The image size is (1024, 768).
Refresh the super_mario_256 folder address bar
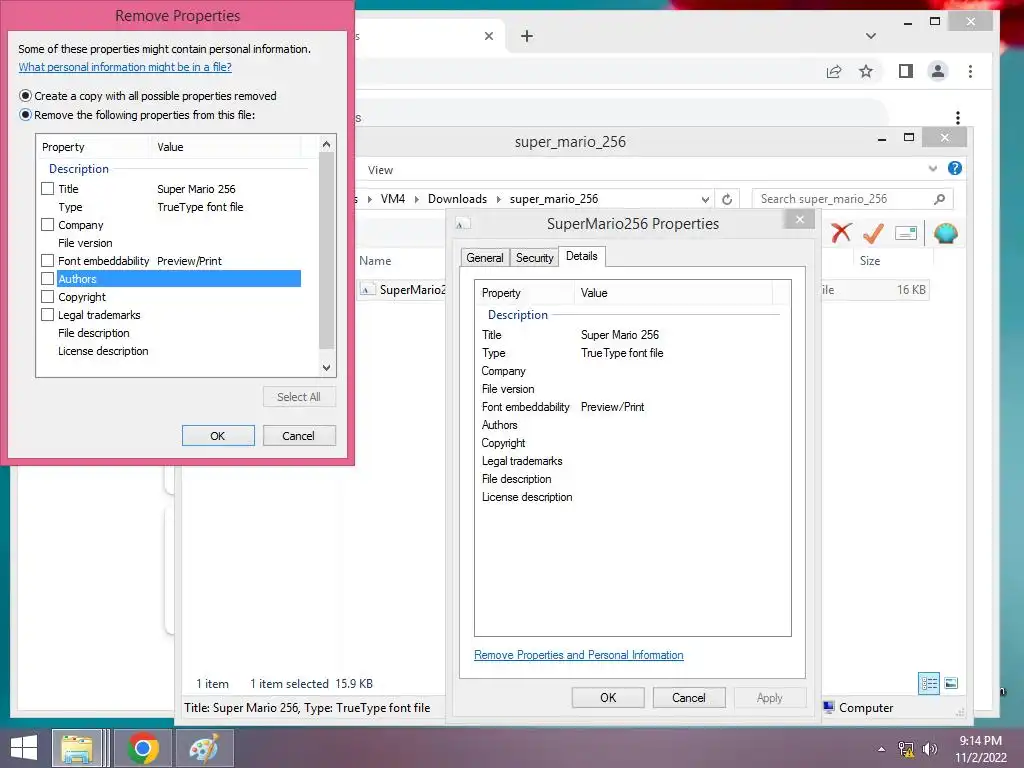tap(727, 199)
